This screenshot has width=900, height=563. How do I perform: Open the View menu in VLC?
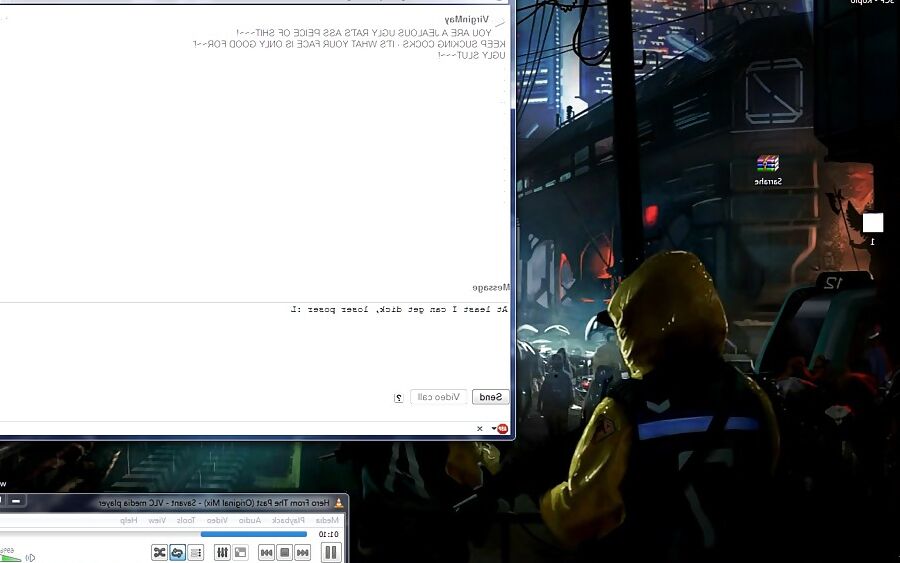pos(157,520)
